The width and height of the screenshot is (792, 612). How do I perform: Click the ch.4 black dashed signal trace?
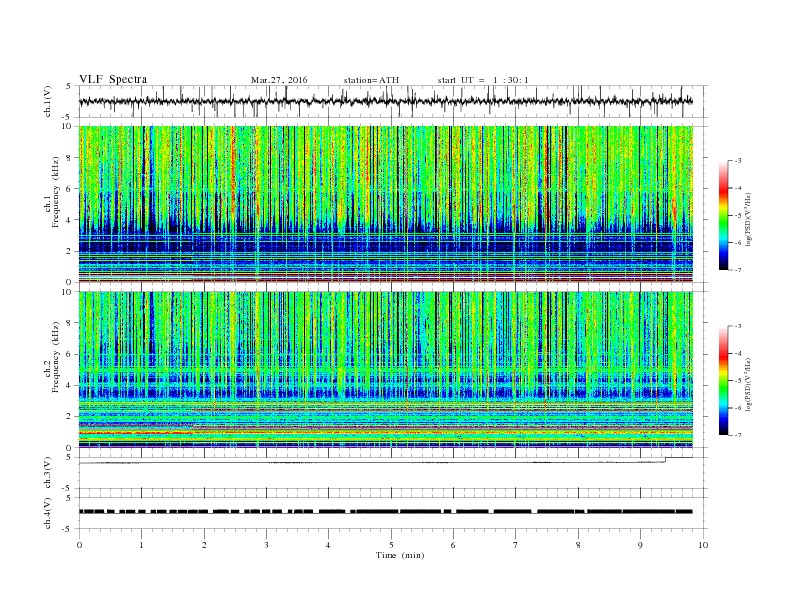(385, 512)
